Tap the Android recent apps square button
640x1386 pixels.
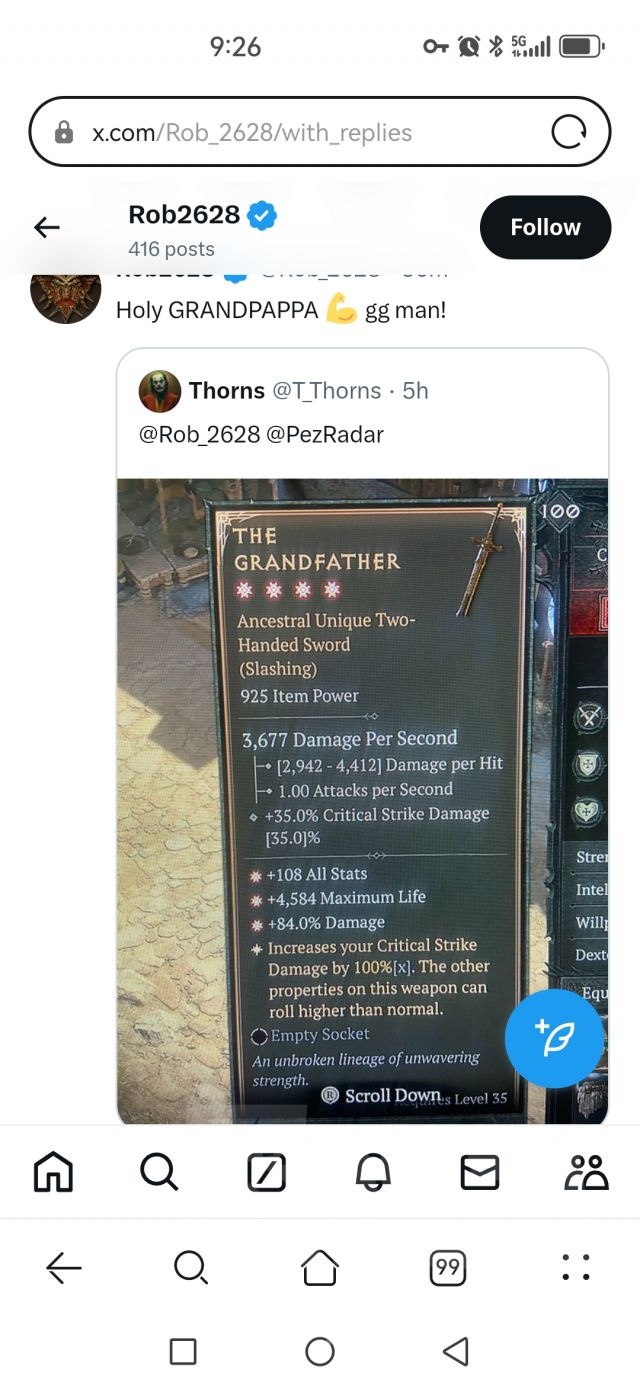(x=183, y=1352)
